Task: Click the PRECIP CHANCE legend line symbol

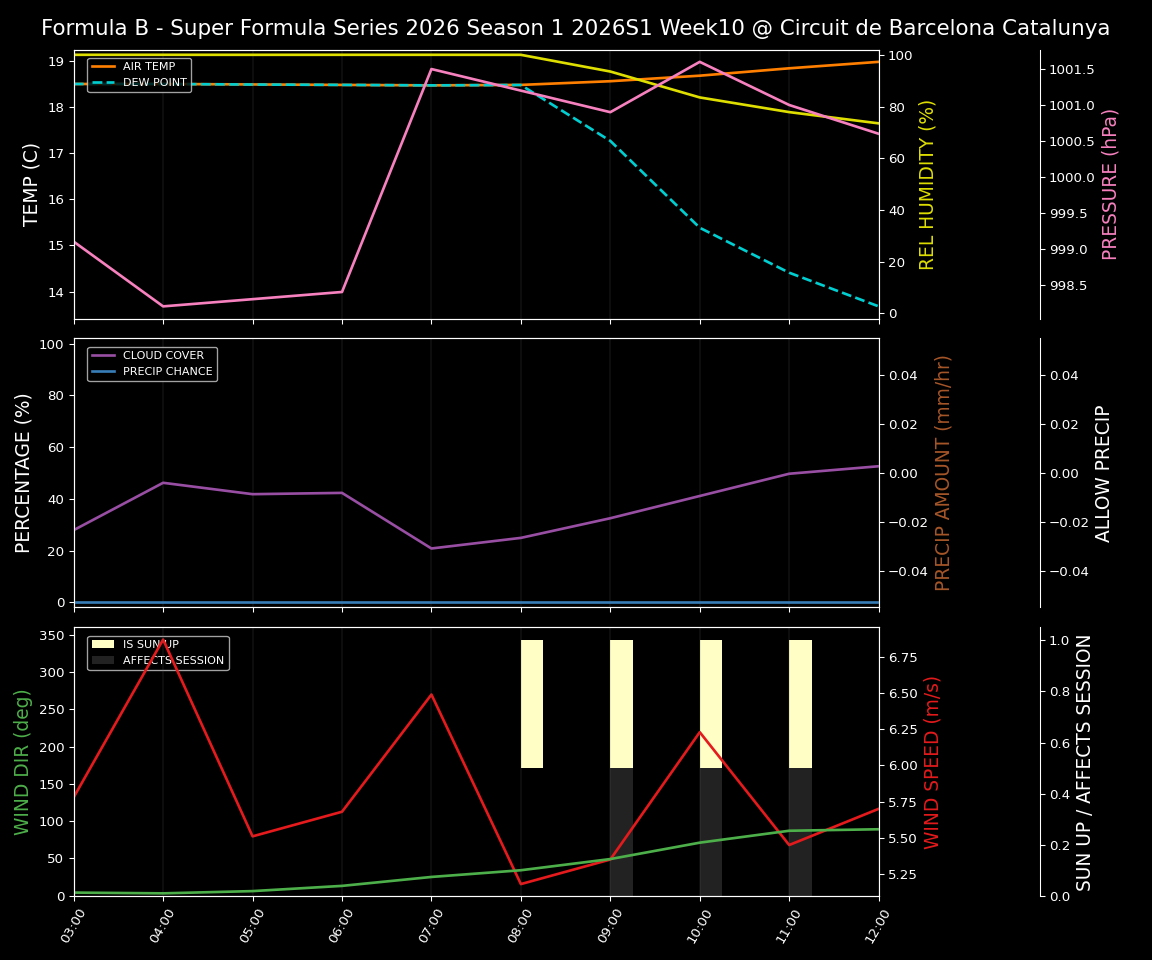Action: coord(102,371)
